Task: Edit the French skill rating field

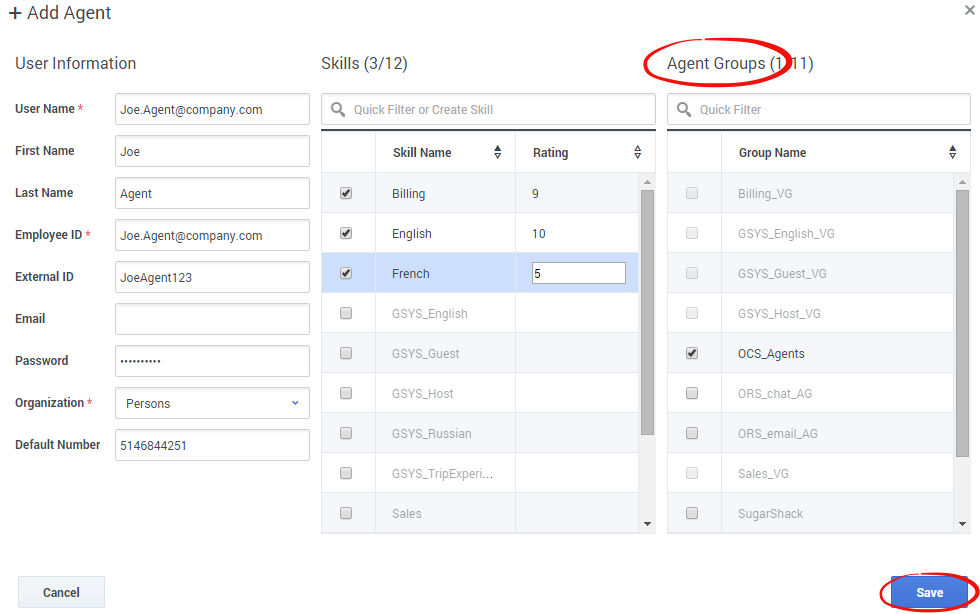Action: click(578, 273)
